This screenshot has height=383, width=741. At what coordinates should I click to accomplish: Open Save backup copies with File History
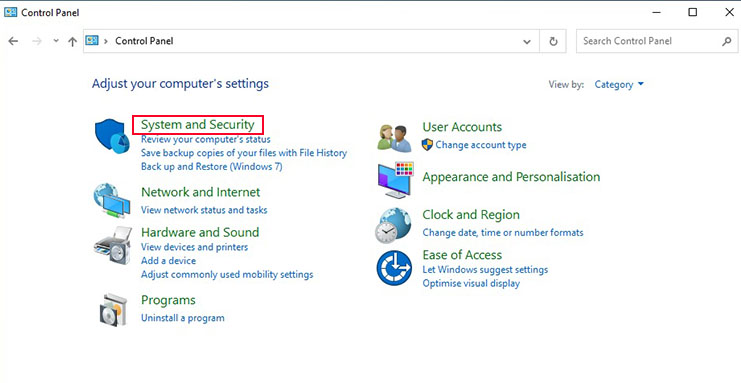point(244,153)
